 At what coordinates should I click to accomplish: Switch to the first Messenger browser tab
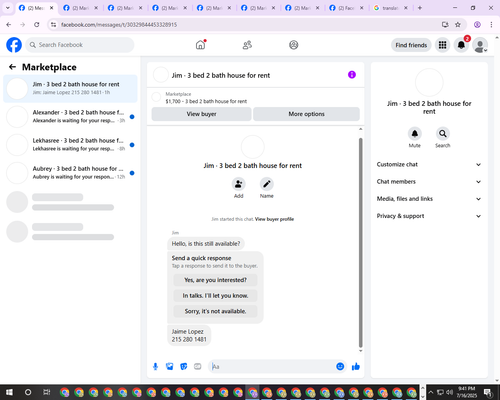[x=36, y=8]
